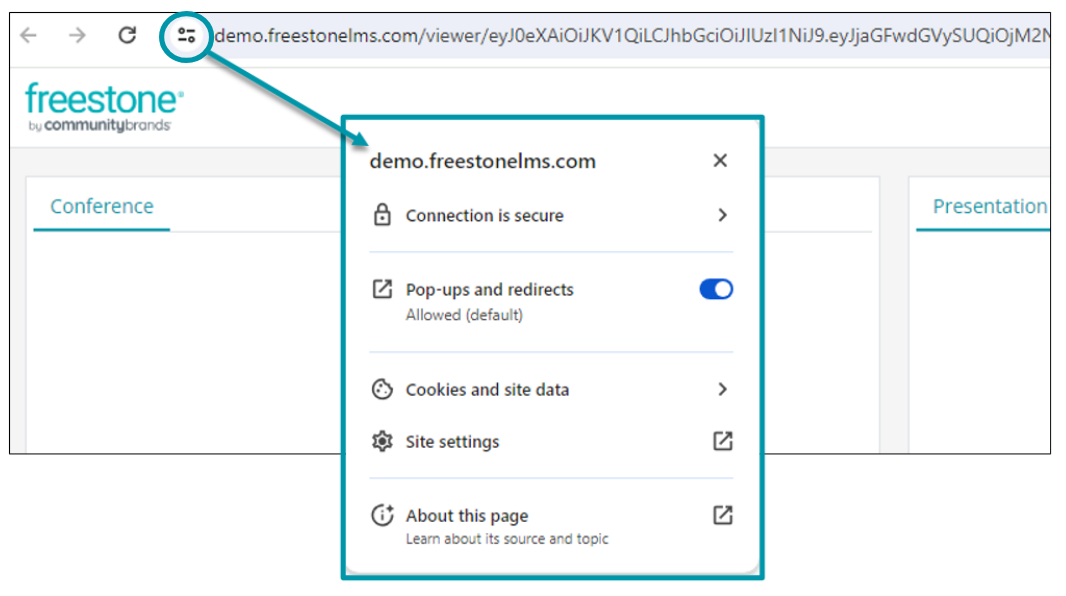Image resolution: width=1066 pixels, height=596 pixels.
Task: Click the external link icon next to Site settings
Action: click(722, 441)
